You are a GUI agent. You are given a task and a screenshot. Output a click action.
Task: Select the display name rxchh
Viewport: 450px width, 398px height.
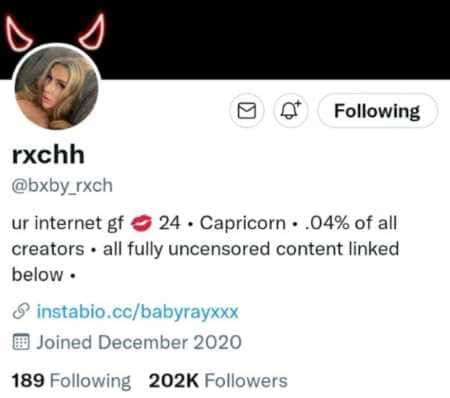pyautogui.click(x=48, y=155)
